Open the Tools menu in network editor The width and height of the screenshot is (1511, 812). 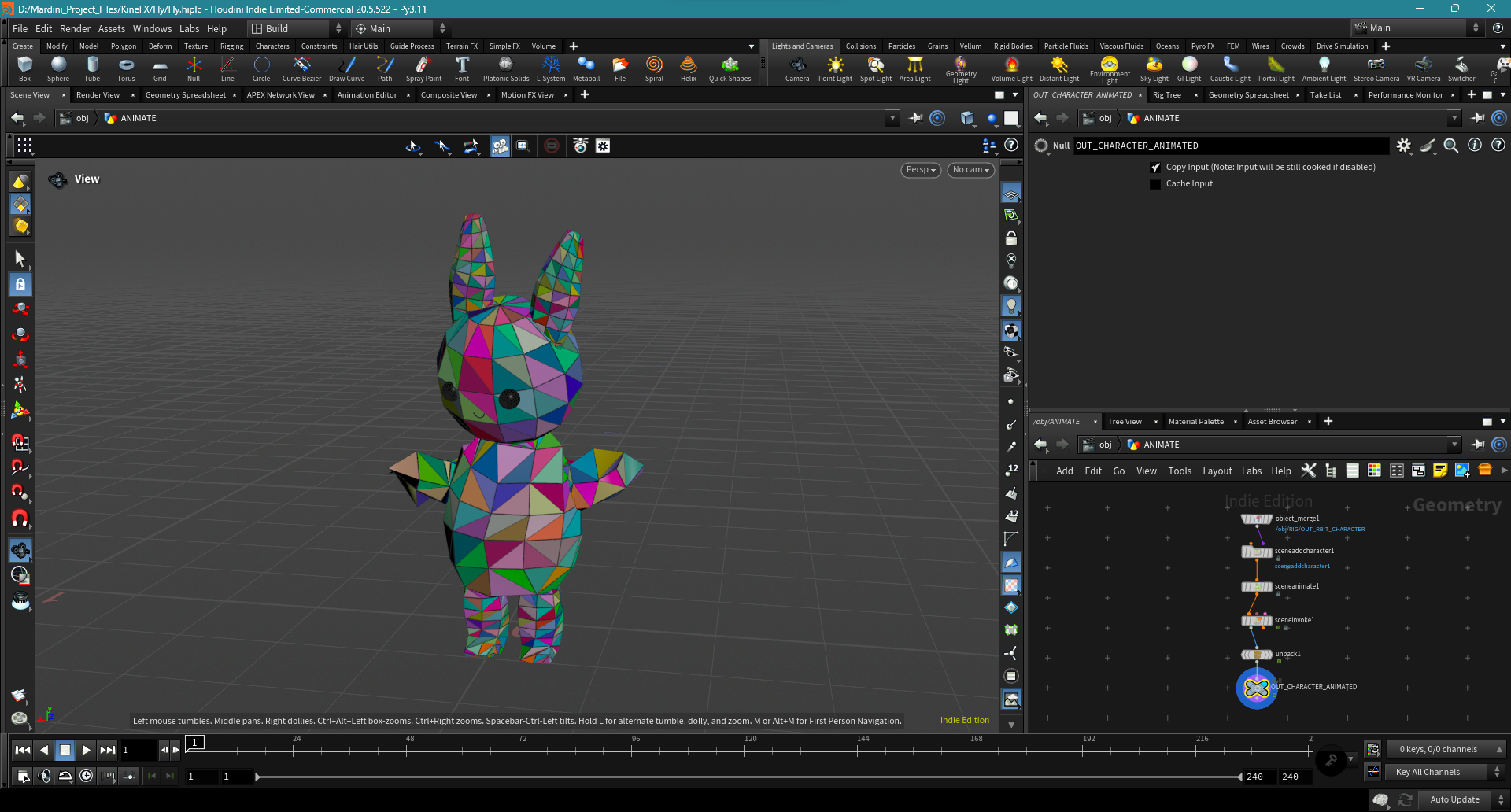click(x=1180, y=471)
